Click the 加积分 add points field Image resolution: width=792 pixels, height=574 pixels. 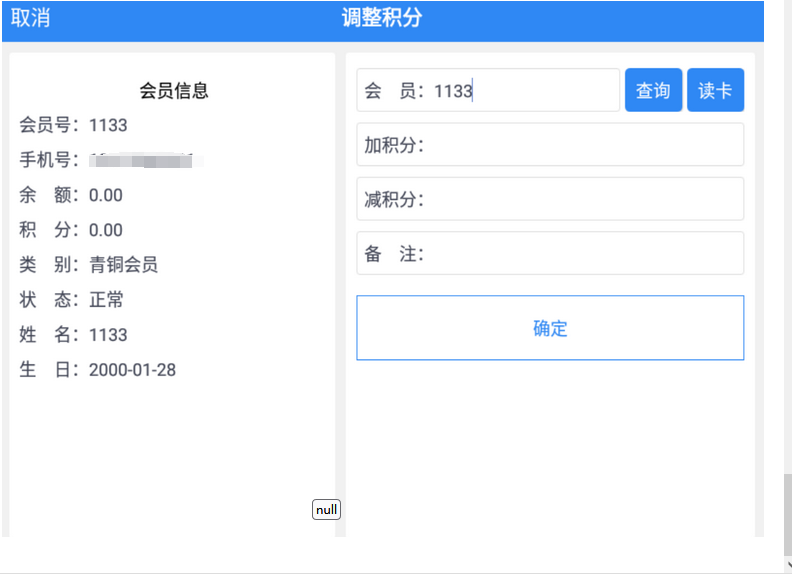point(550,145)
